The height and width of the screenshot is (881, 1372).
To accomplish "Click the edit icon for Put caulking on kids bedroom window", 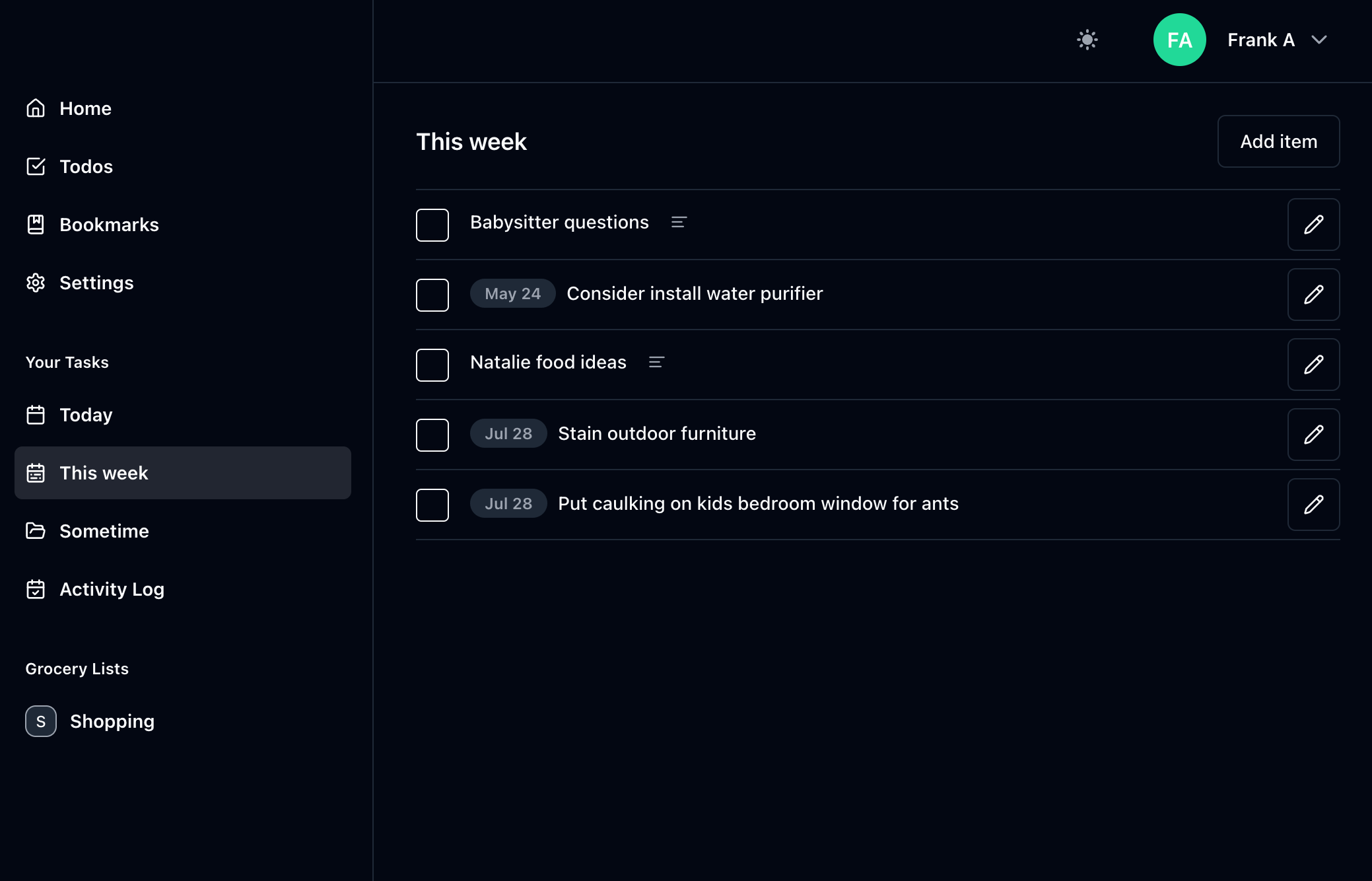I will pos(1315,504).
